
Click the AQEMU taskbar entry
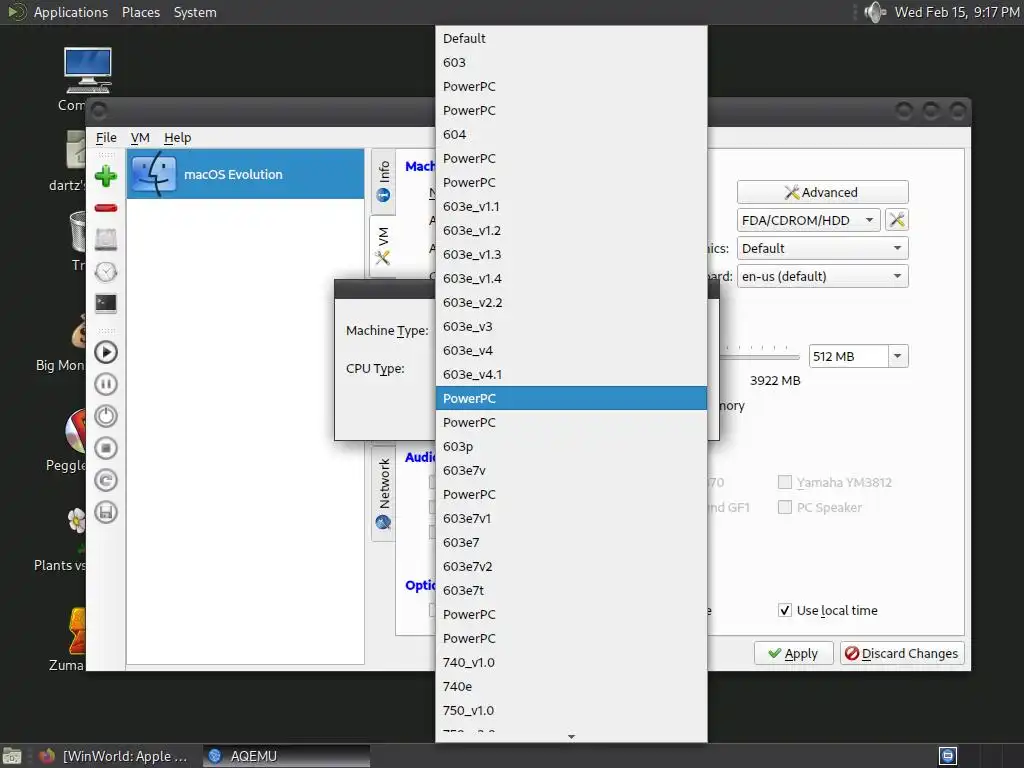coord(286,756)
